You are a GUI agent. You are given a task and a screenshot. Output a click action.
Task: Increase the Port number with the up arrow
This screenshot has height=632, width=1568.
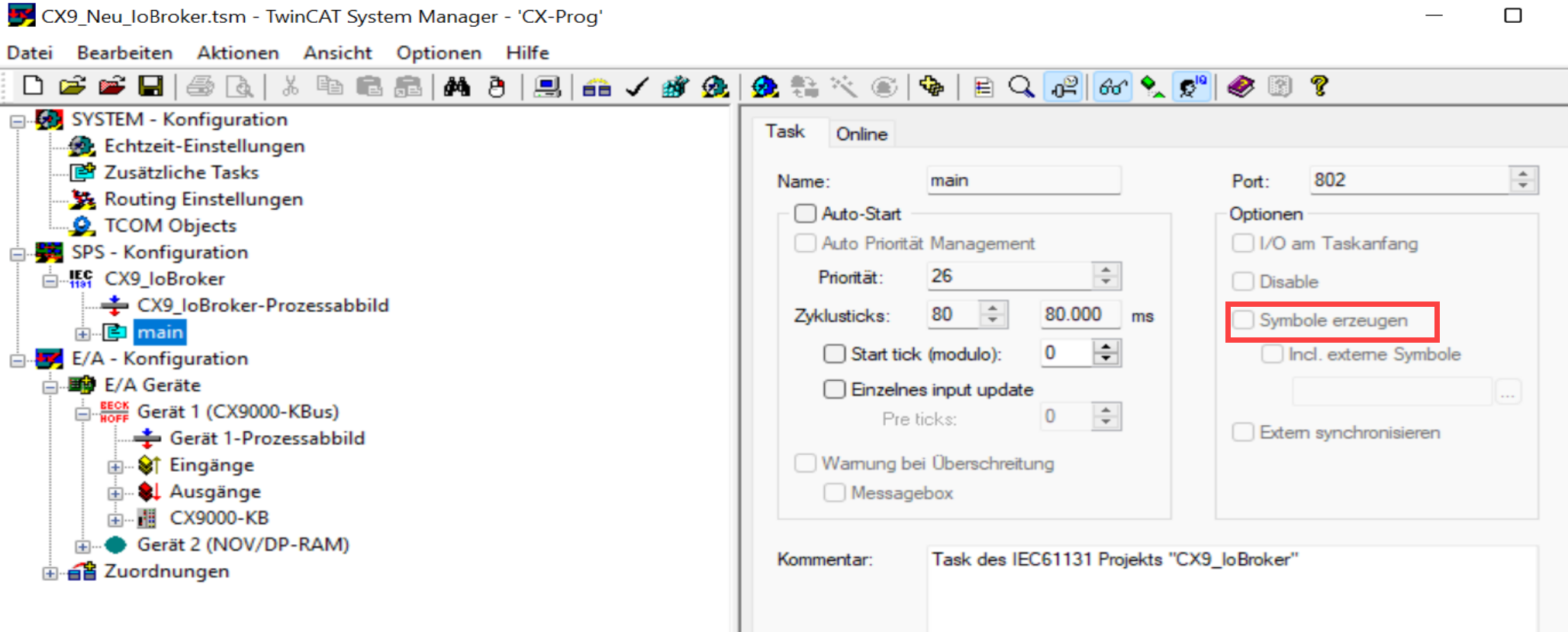point(1523,174)
